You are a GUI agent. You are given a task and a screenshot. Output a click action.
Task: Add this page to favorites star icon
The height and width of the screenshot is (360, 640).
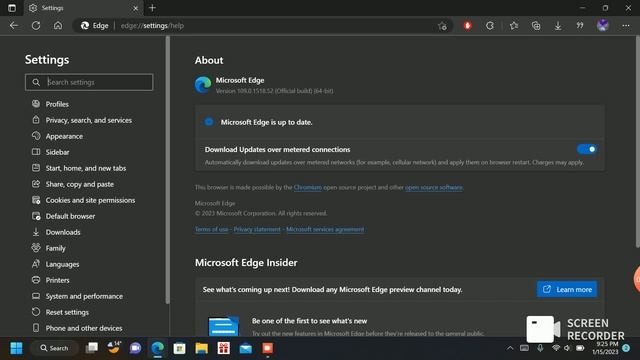(442, 26)
